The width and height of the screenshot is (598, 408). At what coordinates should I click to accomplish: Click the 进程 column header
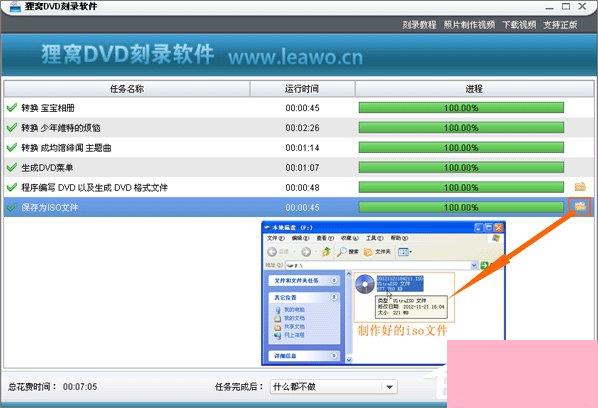[474, 89]
